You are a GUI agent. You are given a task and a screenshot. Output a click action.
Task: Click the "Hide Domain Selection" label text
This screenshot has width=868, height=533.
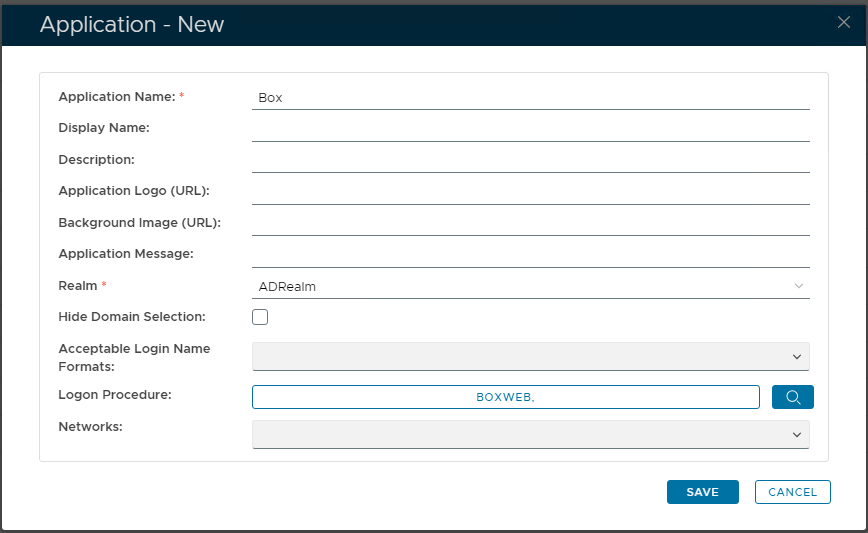[x=132, y=317]
